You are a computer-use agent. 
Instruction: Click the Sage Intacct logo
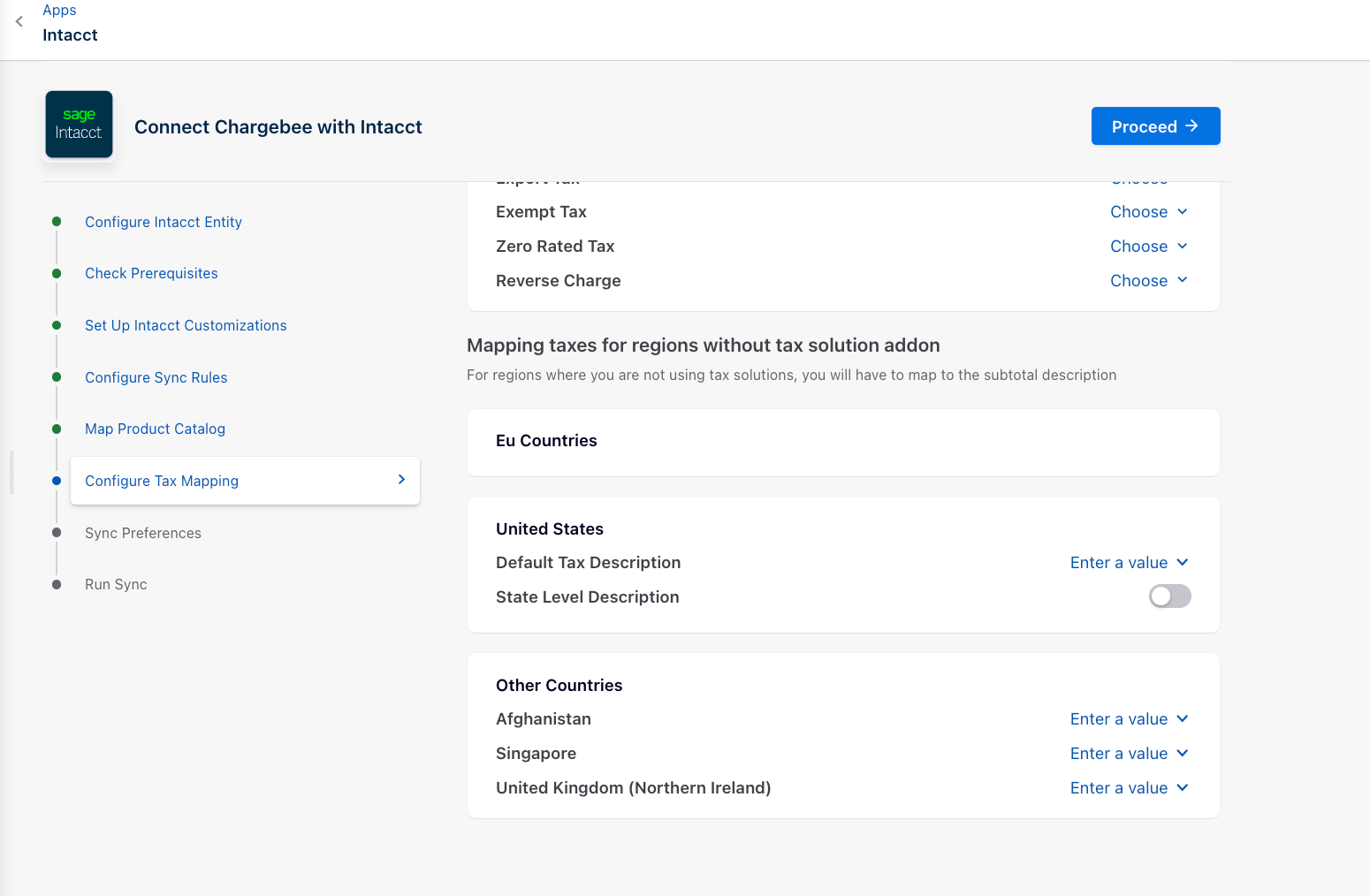point(80,125)
